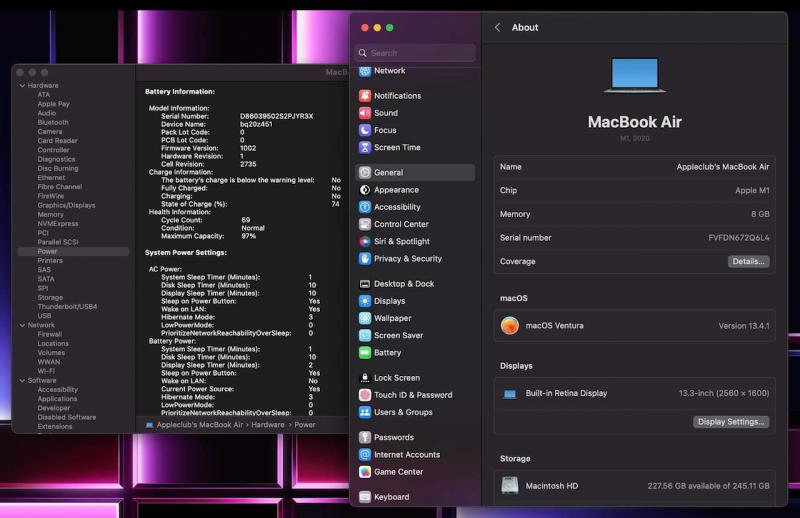This screenshot has width=800, height=518.
Task: Click the Apple M1 chip value
Action: 752,190
